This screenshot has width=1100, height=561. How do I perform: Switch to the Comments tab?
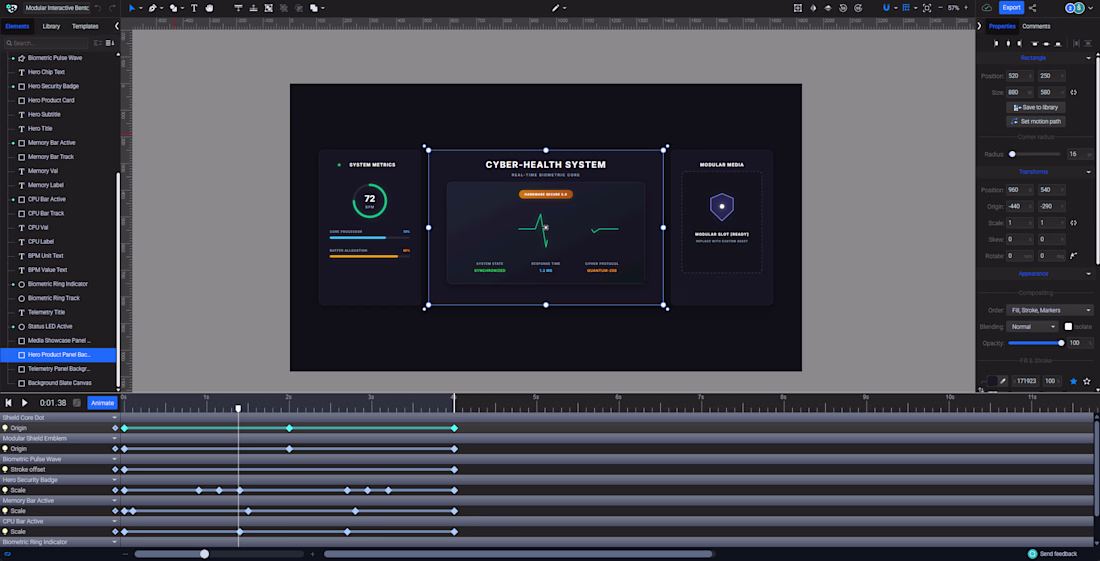[1036, 26]
